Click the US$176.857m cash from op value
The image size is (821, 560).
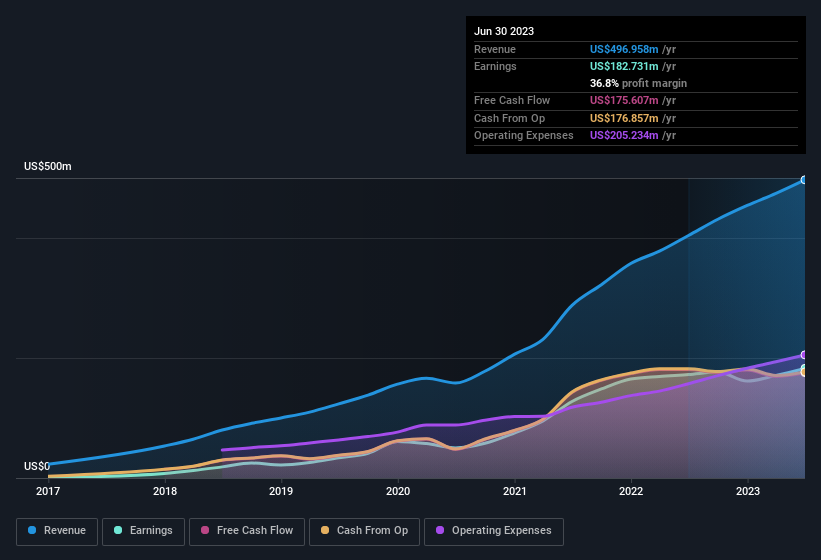pyautogui.click(x=624, y=118)
